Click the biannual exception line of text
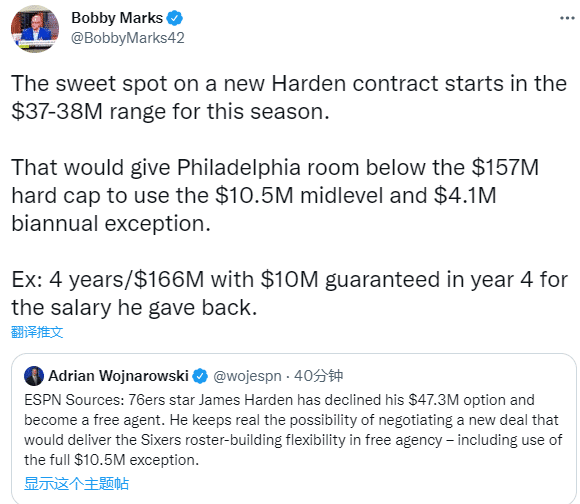 [111, 223]
